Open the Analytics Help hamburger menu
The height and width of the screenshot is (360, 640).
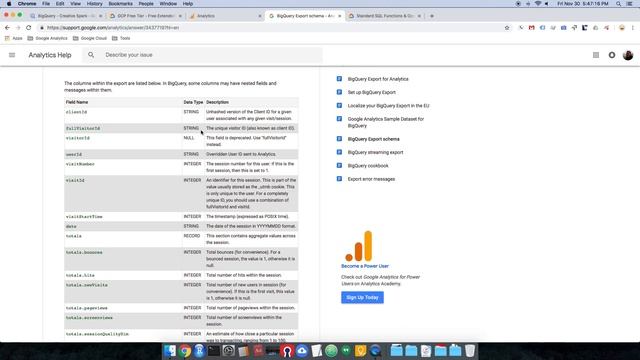point(12,55)
